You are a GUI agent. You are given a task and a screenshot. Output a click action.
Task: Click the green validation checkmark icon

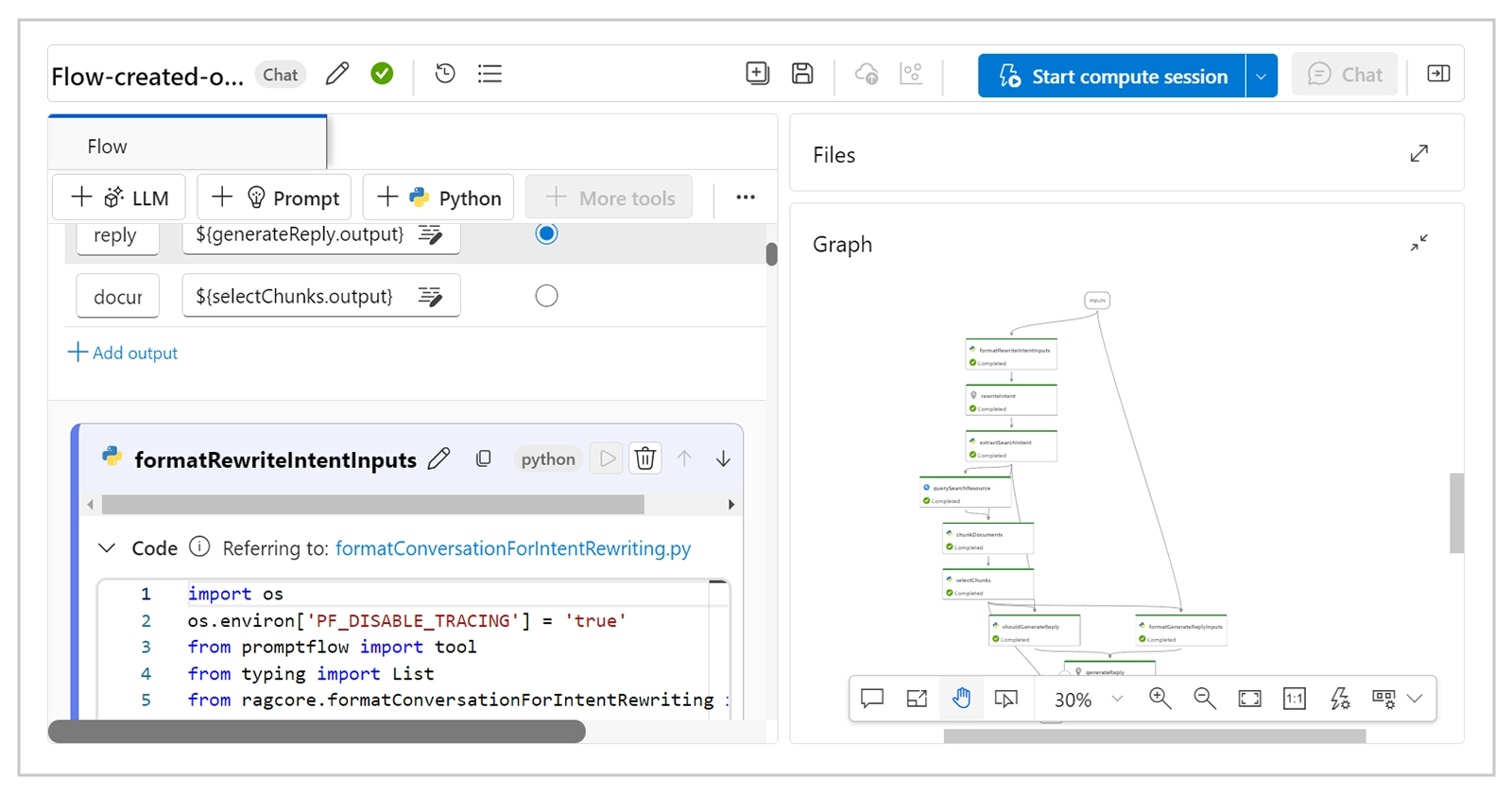point(382,74)
